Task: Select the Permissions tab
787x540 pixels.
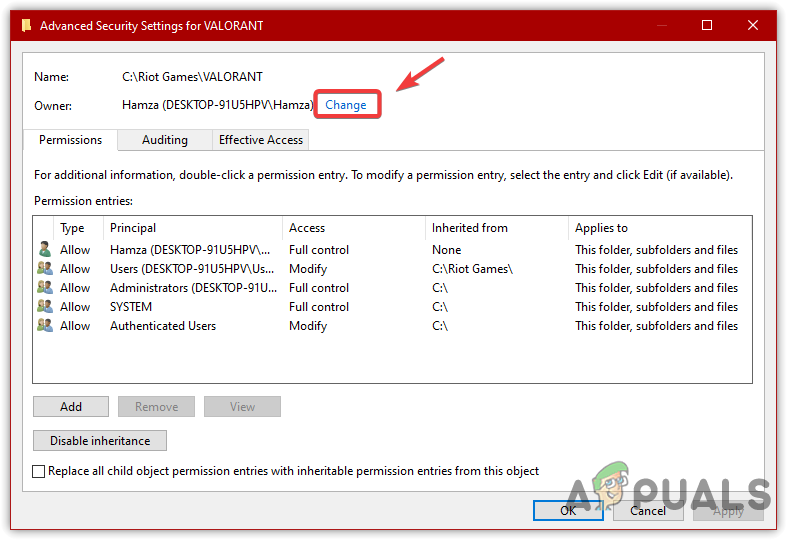Action: (x=70, y=140)
